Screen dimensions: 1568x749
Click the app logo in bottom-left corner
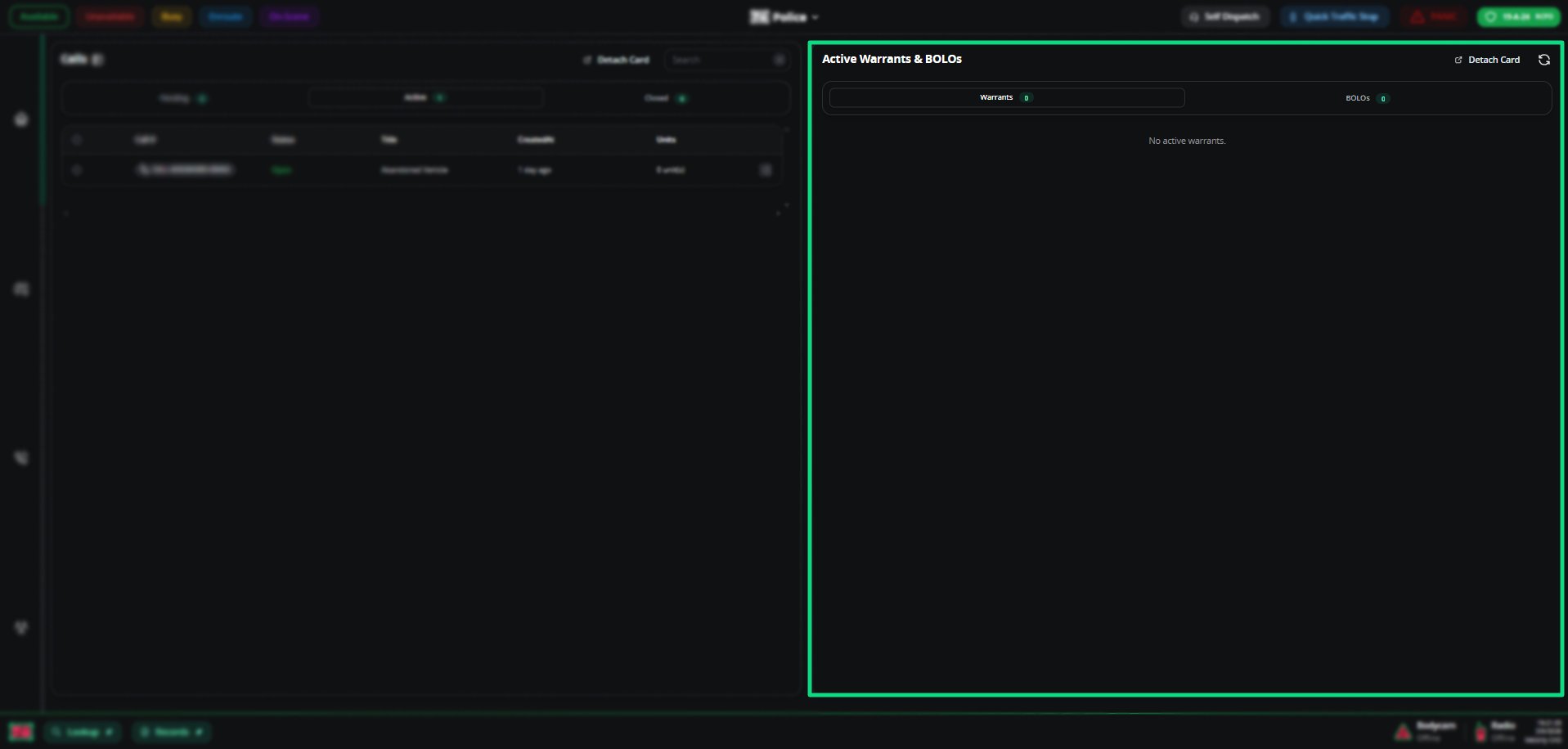click(x=21, y=732)
